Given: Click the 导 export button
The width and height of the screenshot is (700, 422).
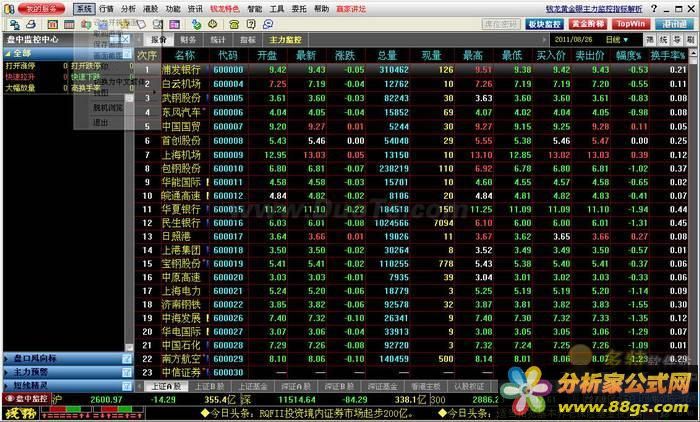Looking at the screenshot, I should (677, 40).
